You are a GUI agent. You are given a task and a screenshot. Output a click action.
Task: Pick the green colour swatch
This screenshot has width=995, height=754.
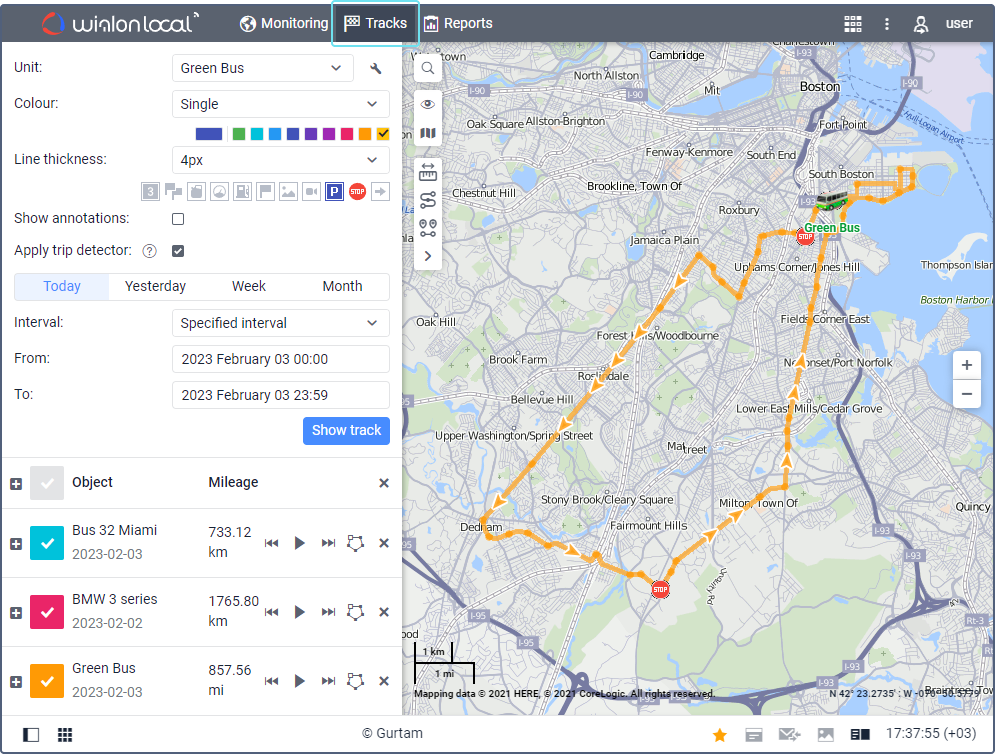(x=239, y=134)
